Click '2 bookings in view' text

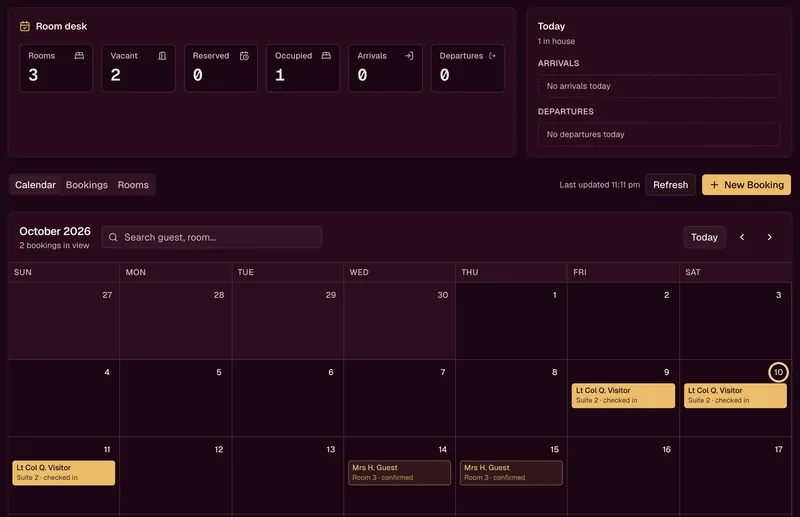pos(54,245)
